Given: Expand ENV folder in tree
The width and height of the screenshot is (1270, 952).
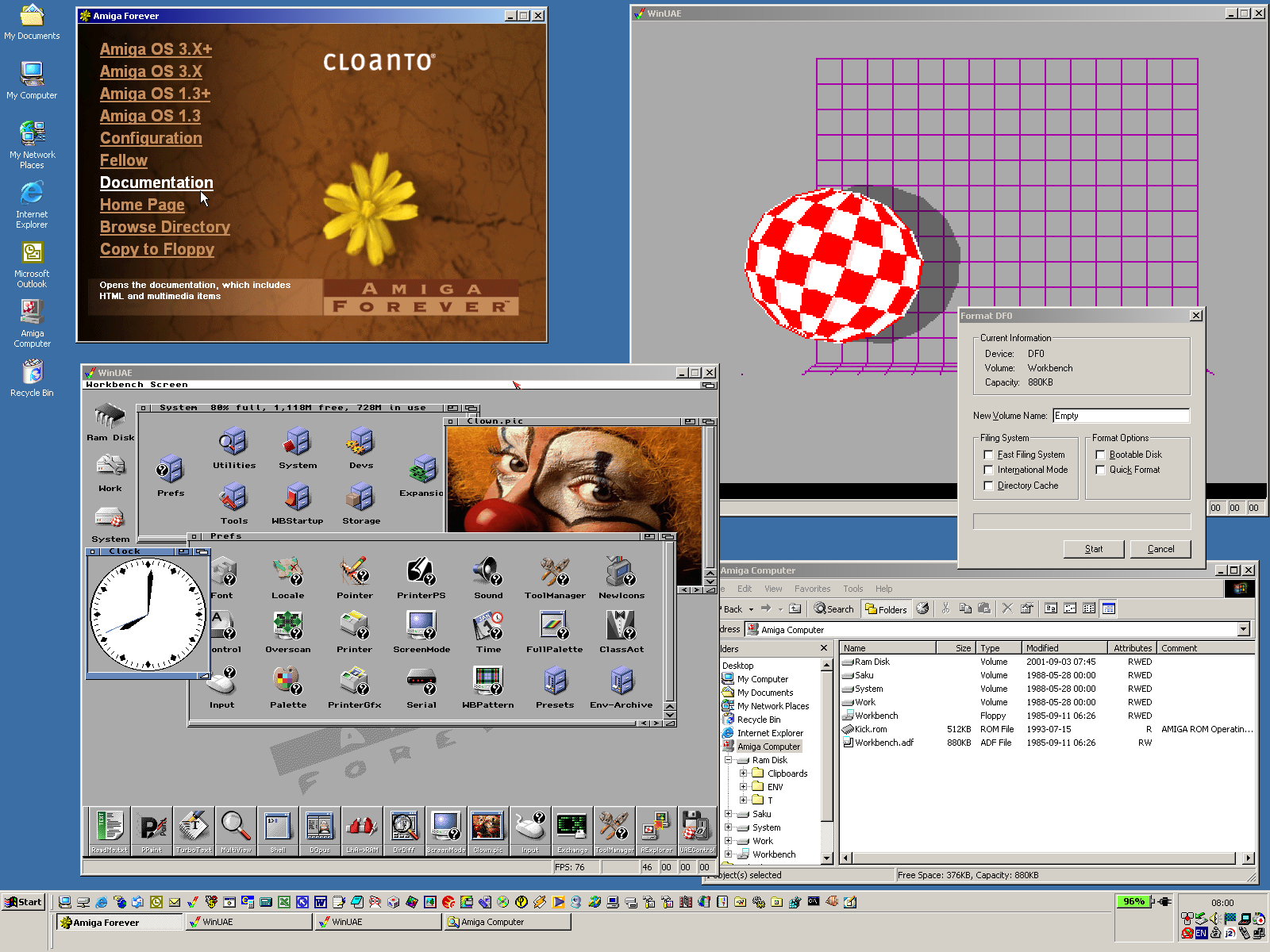Looking at the screenshot, I should (743, 787).
